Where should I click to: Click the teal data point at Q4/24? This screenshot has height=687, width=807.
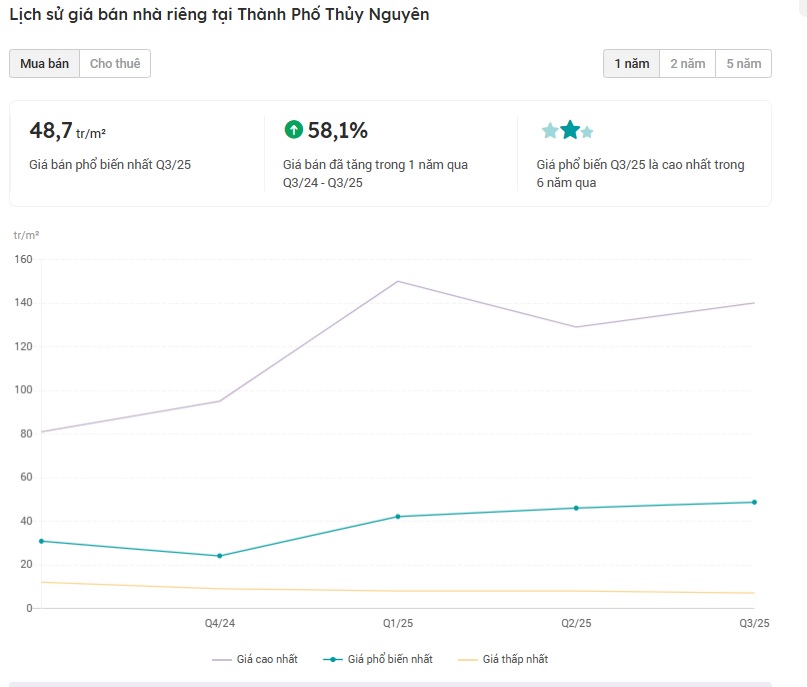[x=220, y=556]
